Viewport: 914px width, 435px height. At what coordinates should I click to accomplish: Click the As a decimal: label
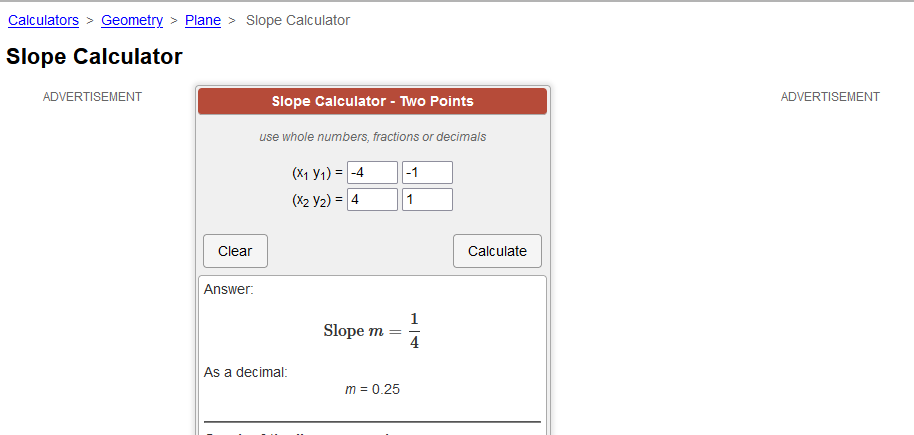click(x=245, y=372)
